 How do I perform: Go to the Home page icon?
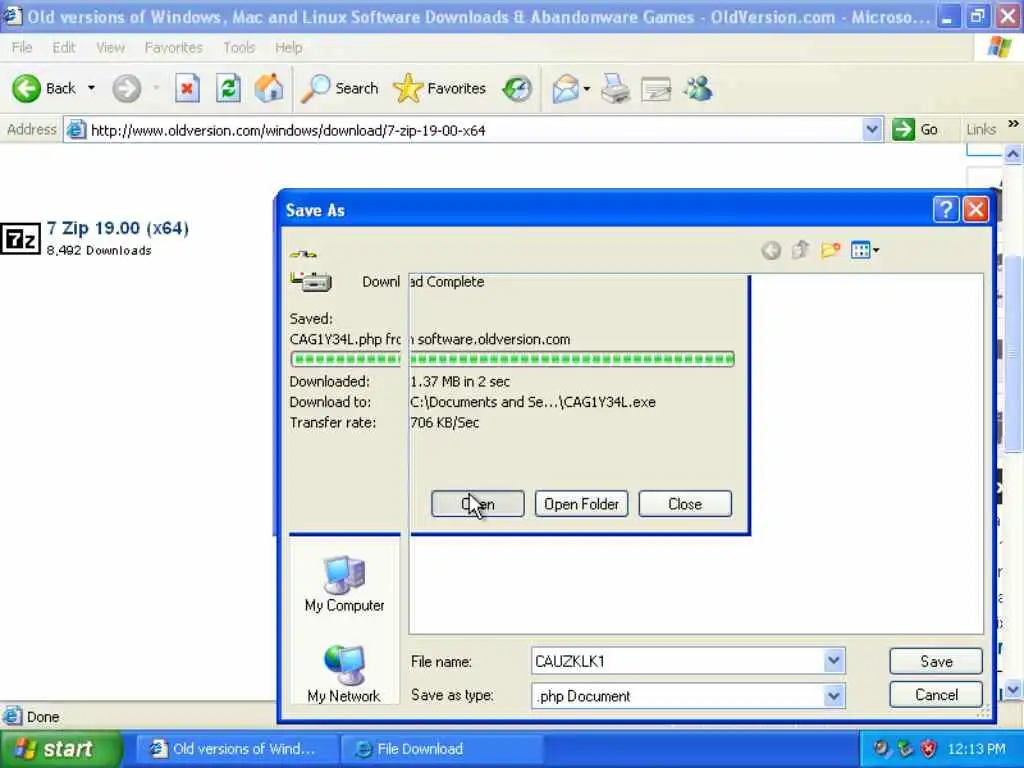(x=269, y=88)
